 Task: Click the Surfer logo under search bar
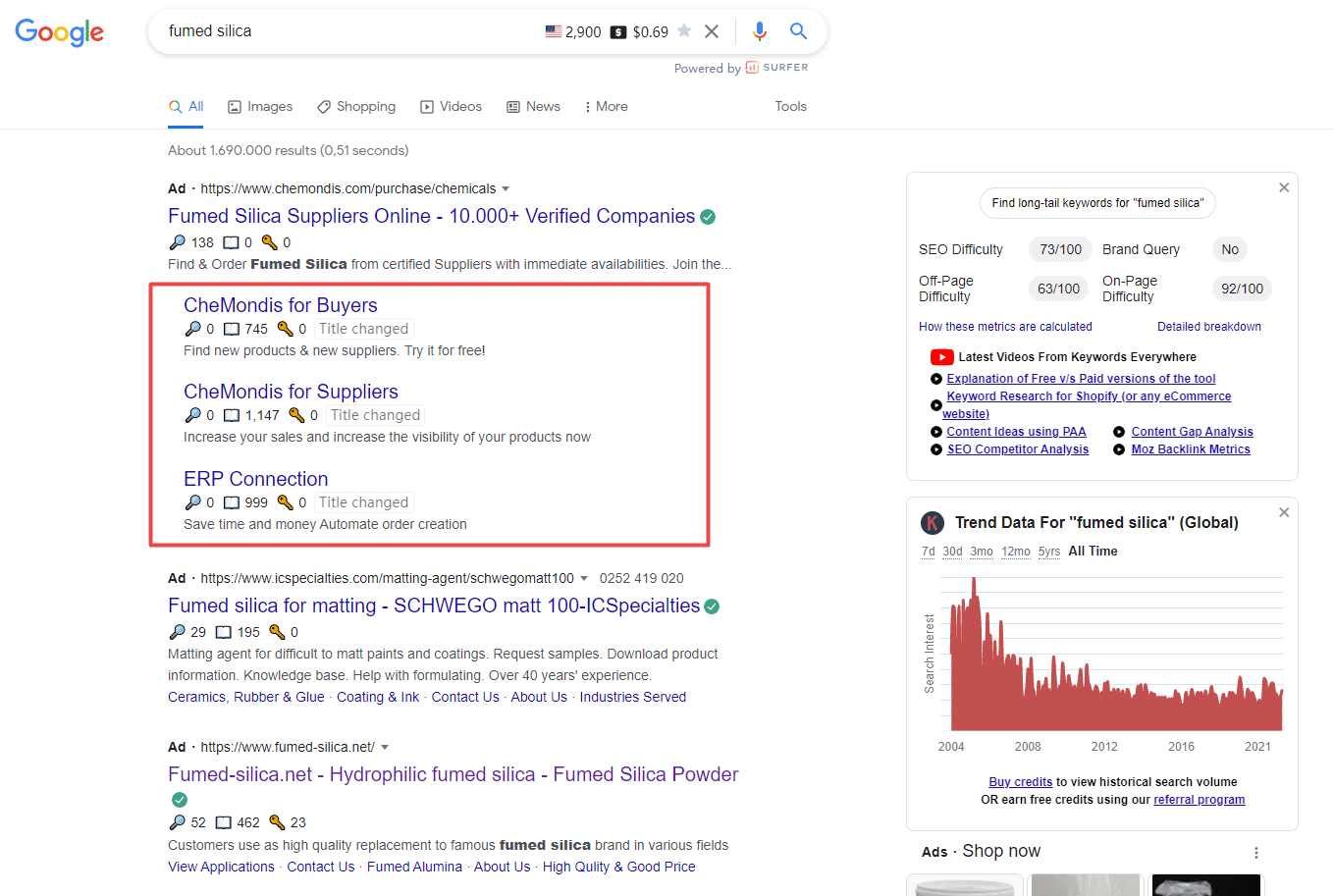(776, 68)
